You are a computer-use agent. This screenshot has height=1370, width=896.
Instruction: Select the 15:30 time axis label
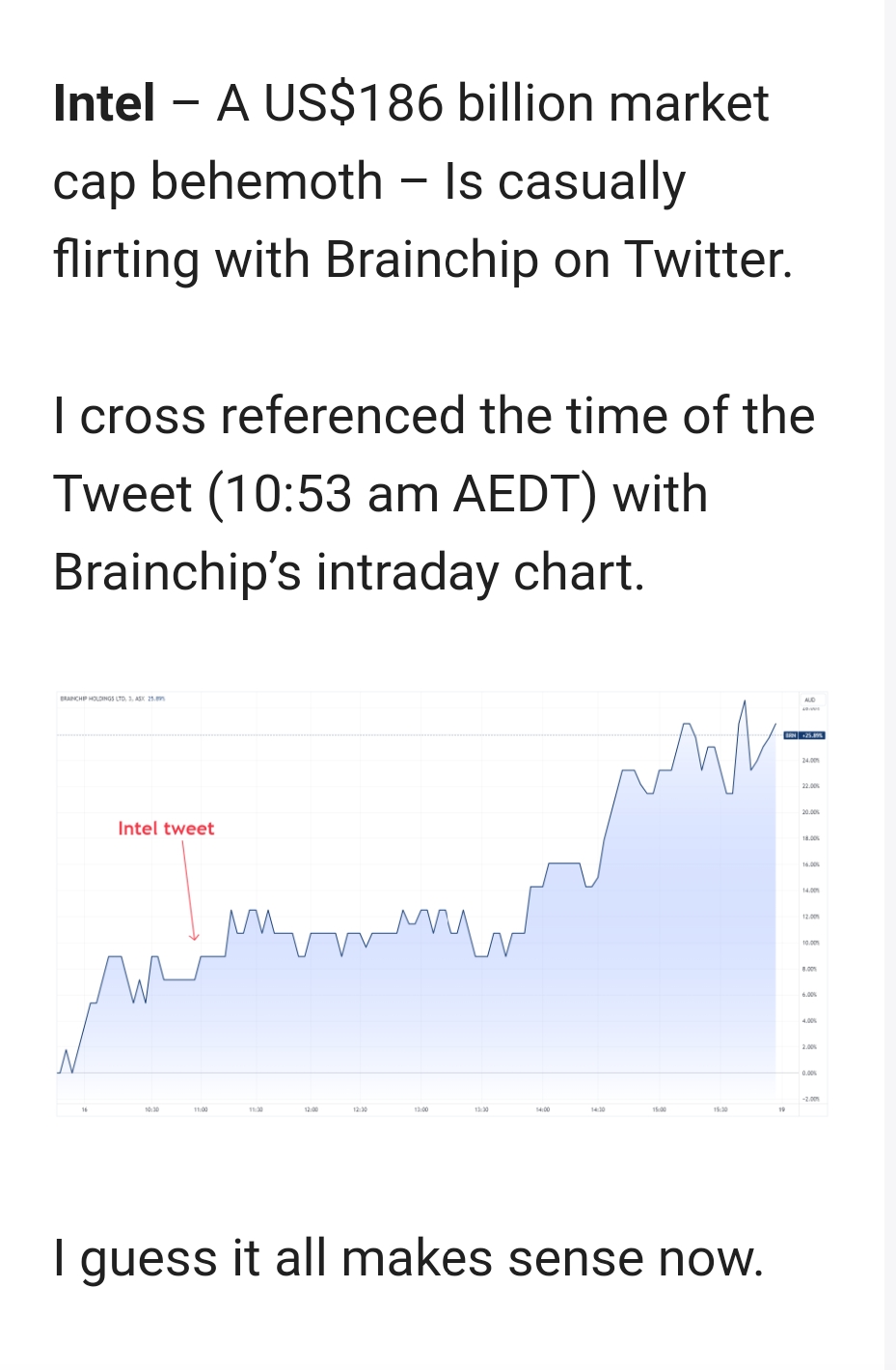pyautogui.click(x=721, y=1110)
